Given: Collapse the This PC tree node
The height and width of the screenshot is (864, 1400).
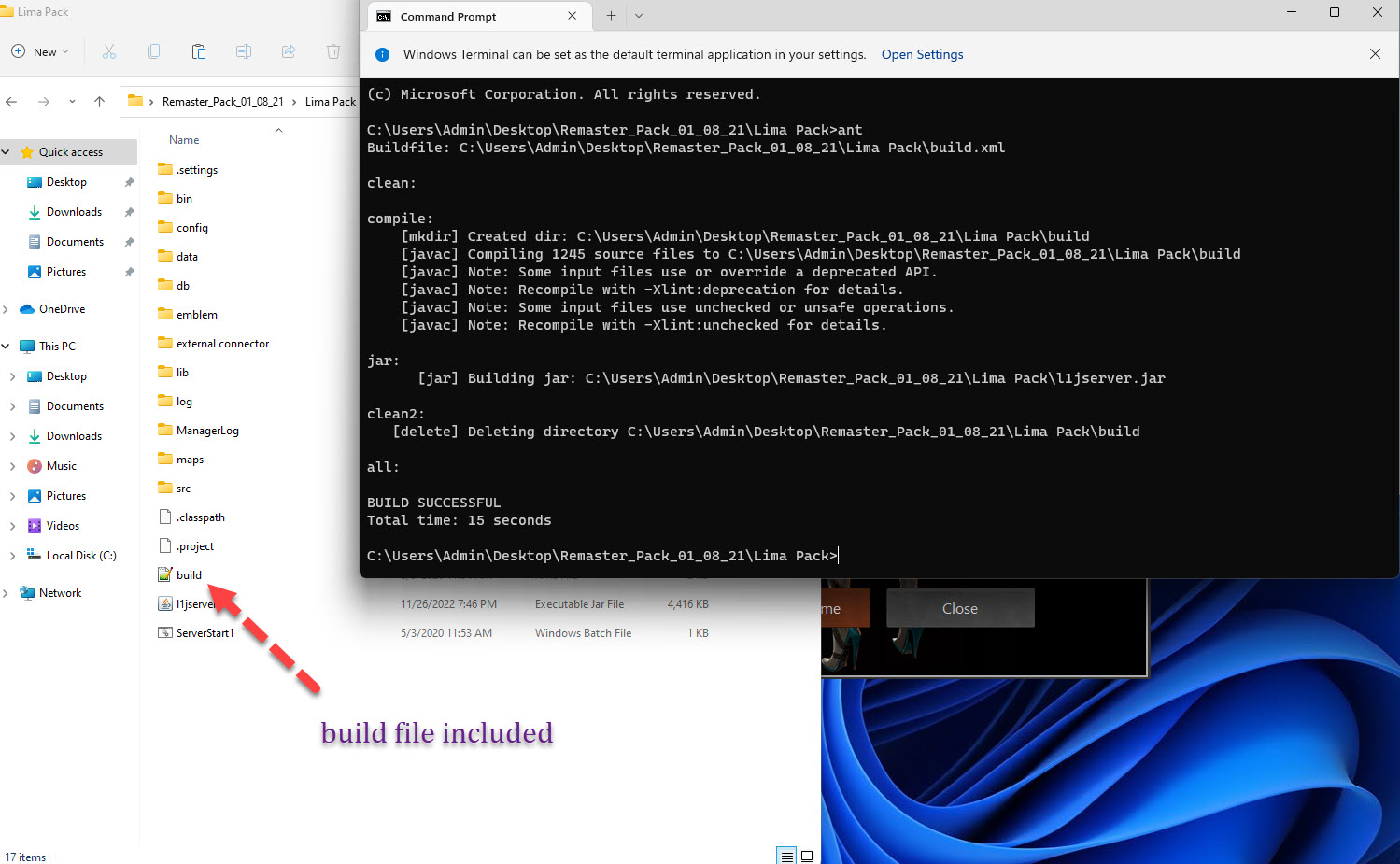Looking at the screenshot, I should [x=6, y=347].
